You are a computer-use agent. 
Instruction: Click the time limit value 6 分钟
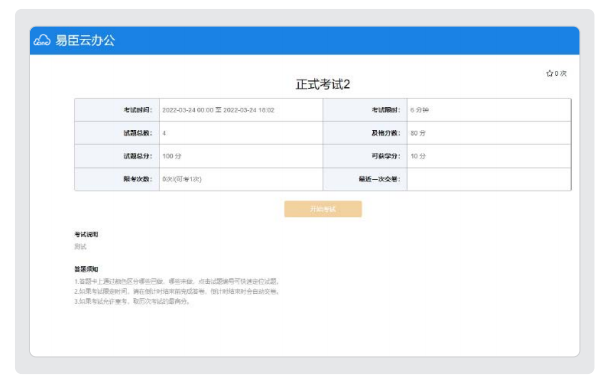click(419, 110)
